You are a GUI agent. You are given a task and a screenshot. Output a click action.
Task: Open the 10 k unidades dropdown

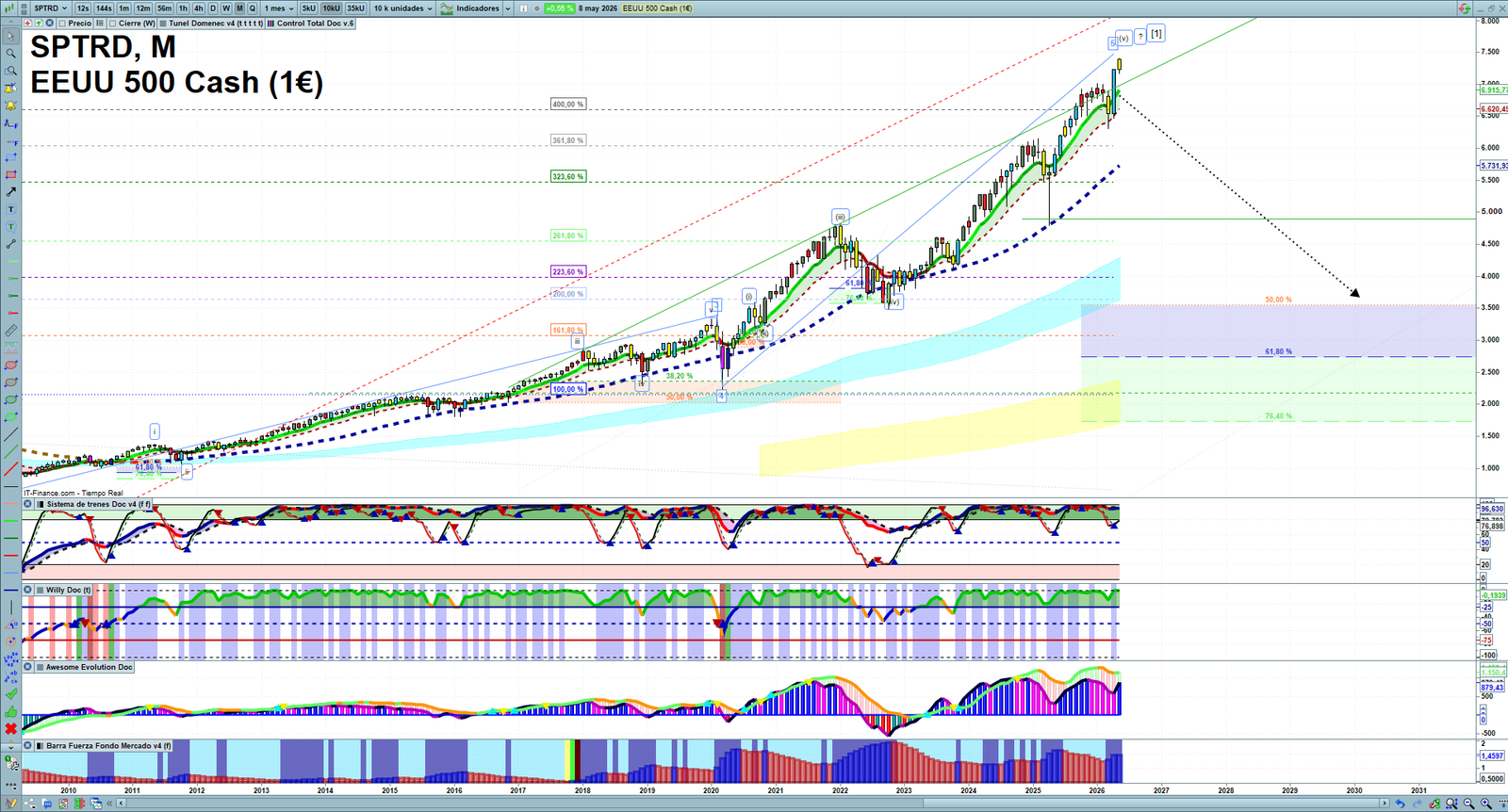(x=403, y=8)
